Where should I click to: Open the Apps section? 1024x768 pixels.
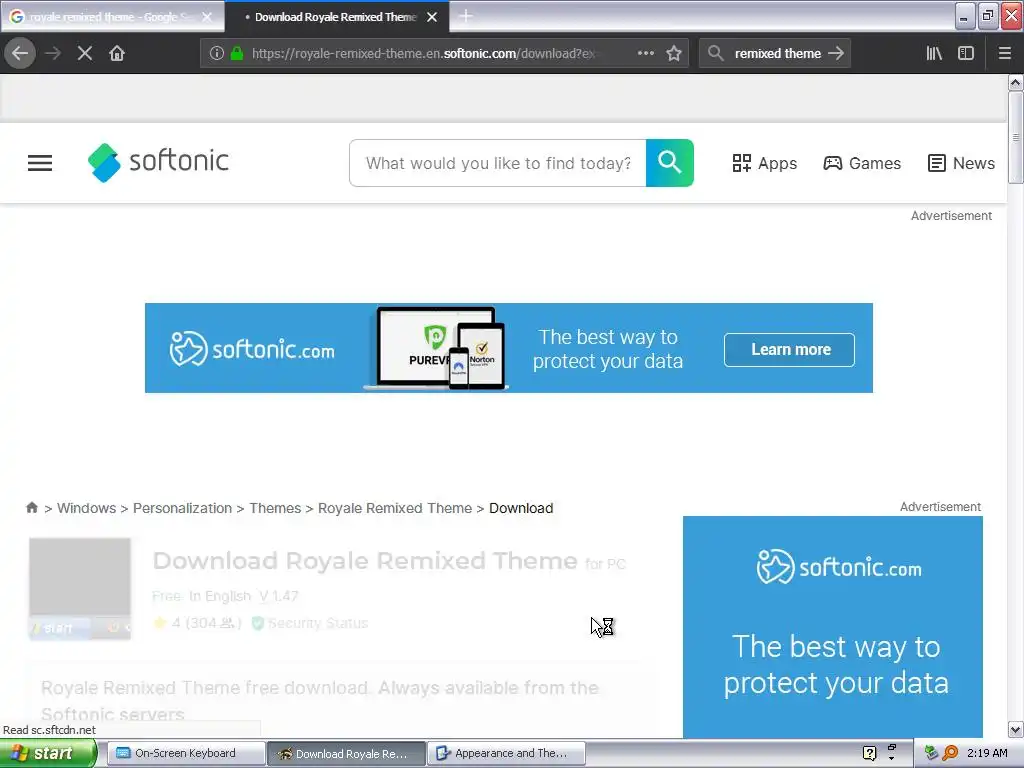(764, 163)
